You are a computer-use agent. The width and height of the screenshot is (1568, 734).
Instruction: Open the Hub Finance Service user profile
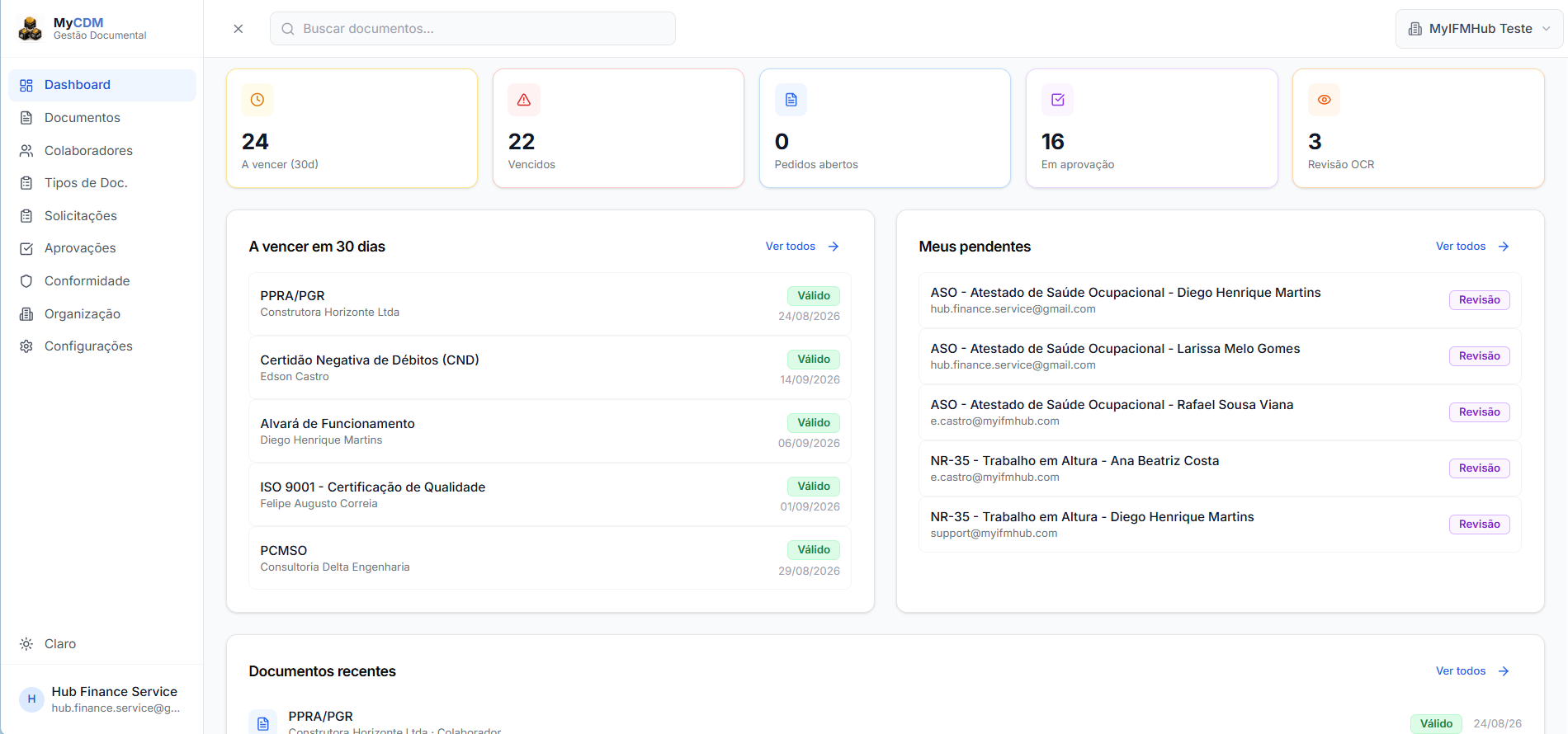point(102,699)
